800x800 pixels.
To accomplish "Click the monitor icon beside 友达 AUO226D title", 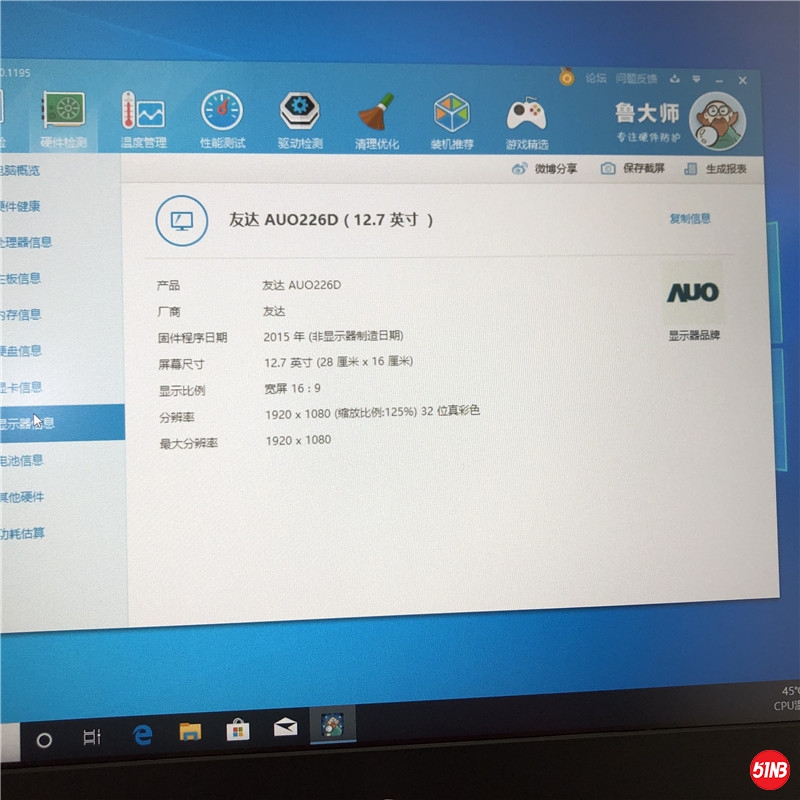I will point(182,221).
